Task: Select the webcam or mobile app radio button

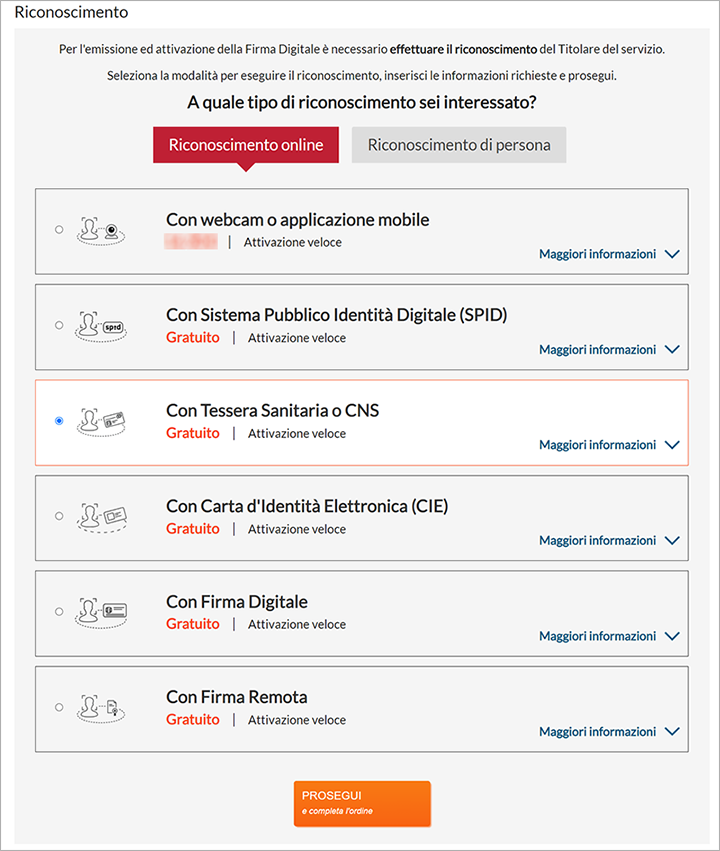Action: point(59,230)
